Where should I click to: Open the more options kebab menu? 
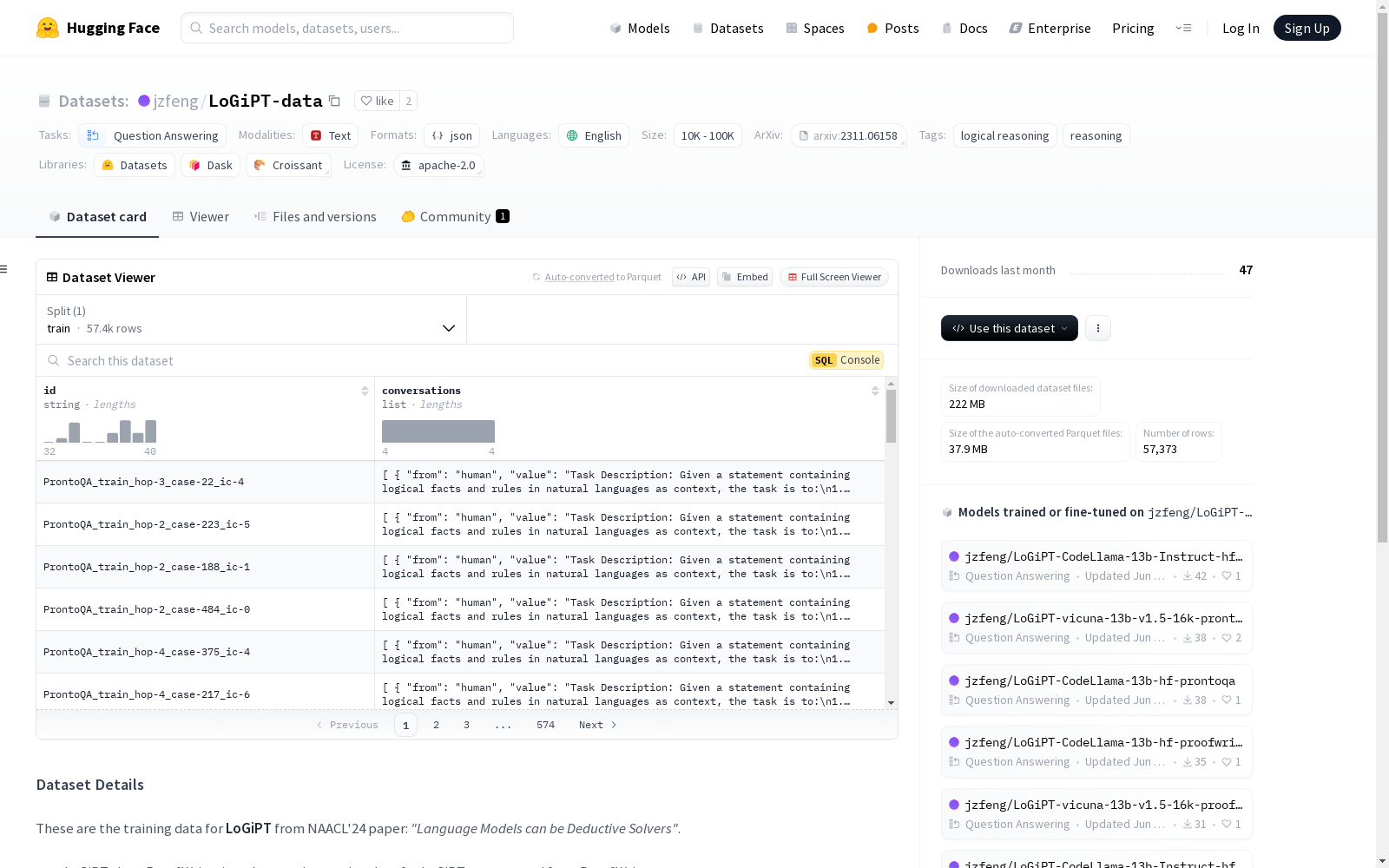click(x=1098, y=328)
